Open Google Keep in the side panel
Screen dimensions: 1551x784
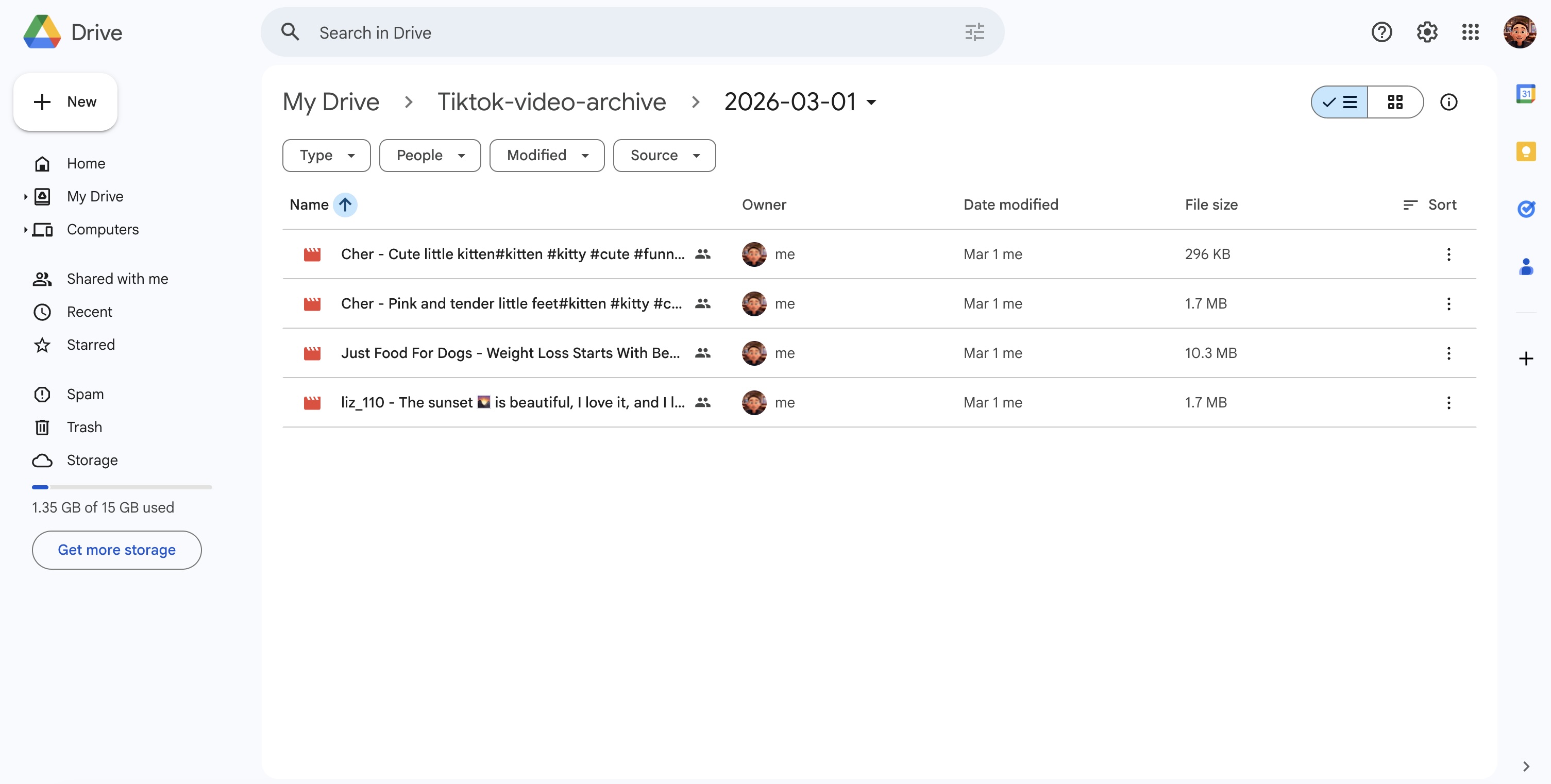[x=1526, y=151]
